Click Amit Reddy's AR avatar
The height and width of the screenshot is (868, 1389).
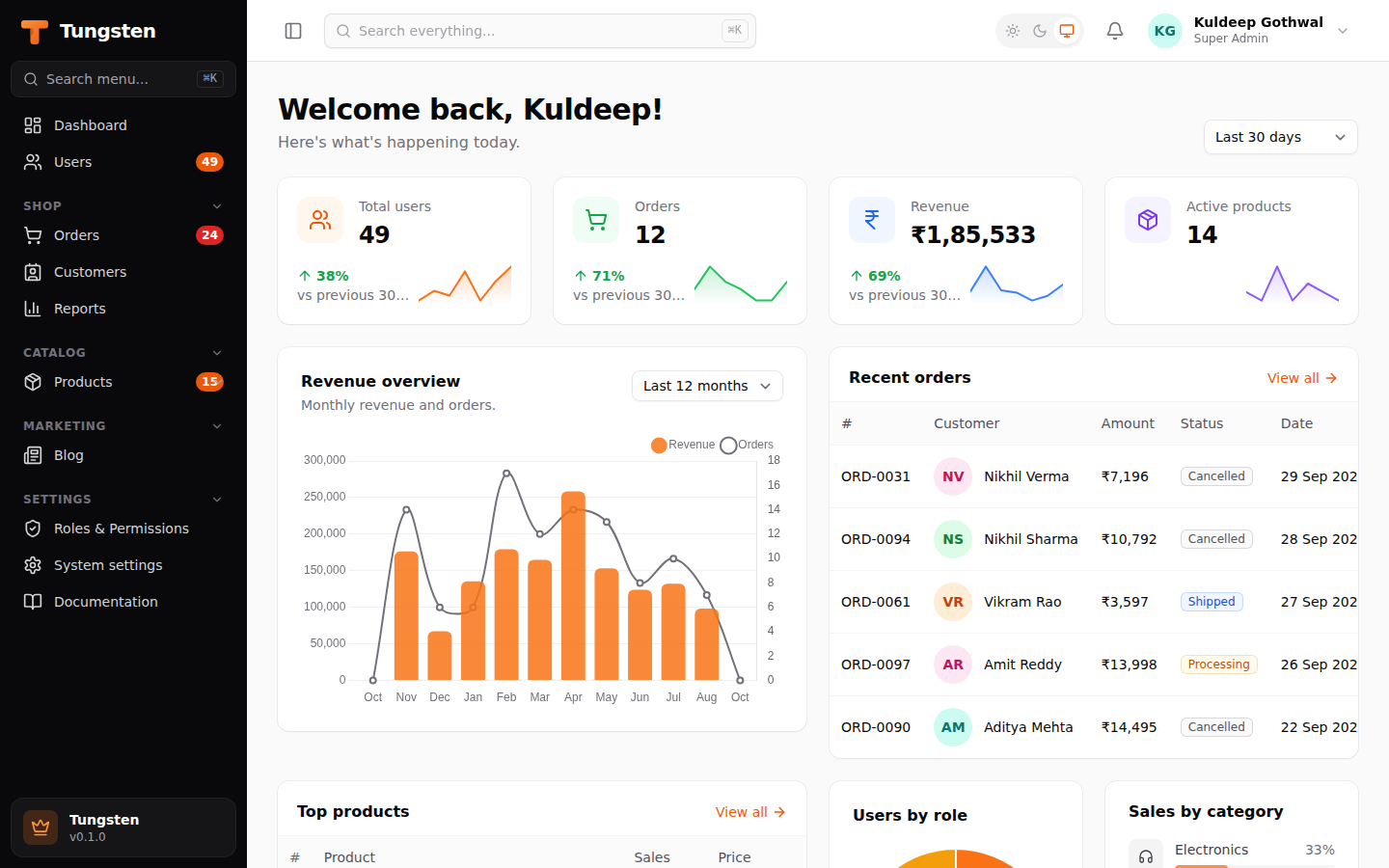[x=953, y=665]
